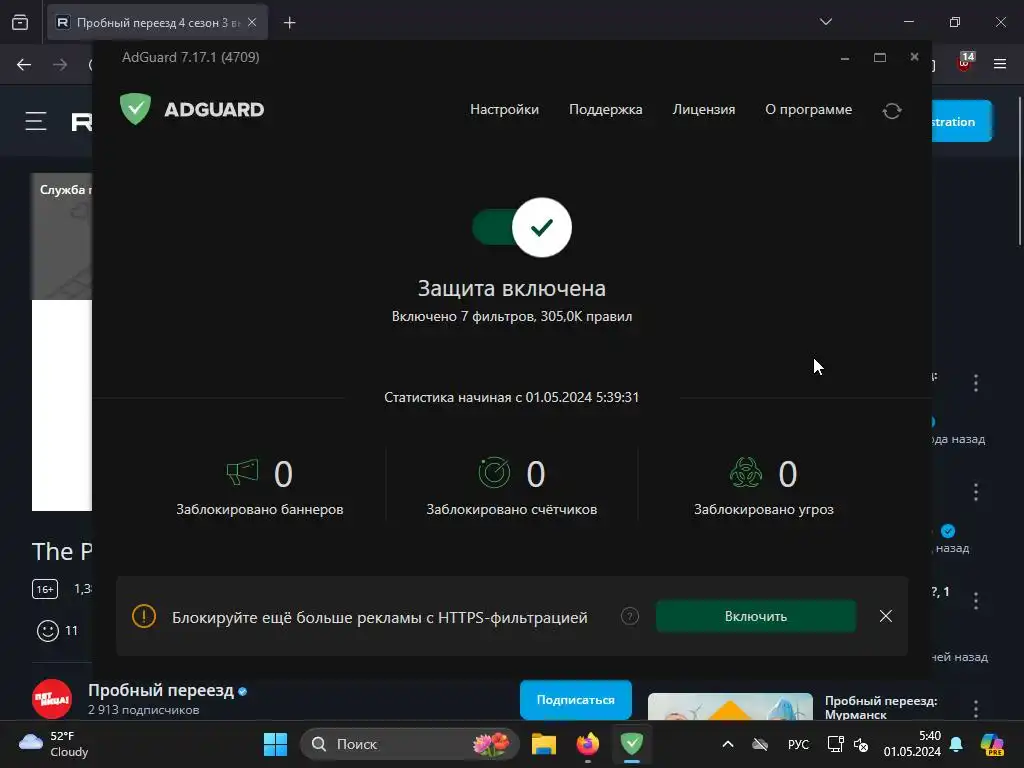This screenshot has height=768, width=1024.
Task: Toggle the AdGuard protection switch off
Action: click(522, 227)
